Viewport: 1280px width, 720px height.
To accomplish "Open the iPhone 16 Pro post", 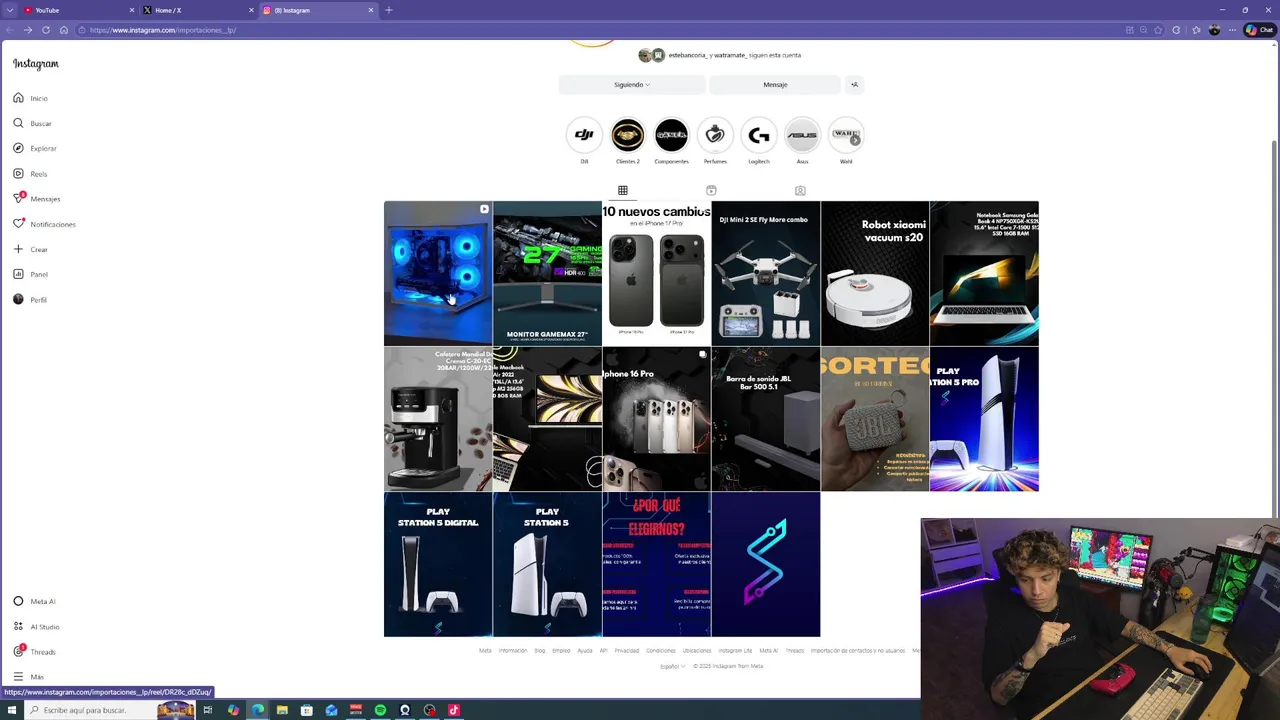I will 656,419.
